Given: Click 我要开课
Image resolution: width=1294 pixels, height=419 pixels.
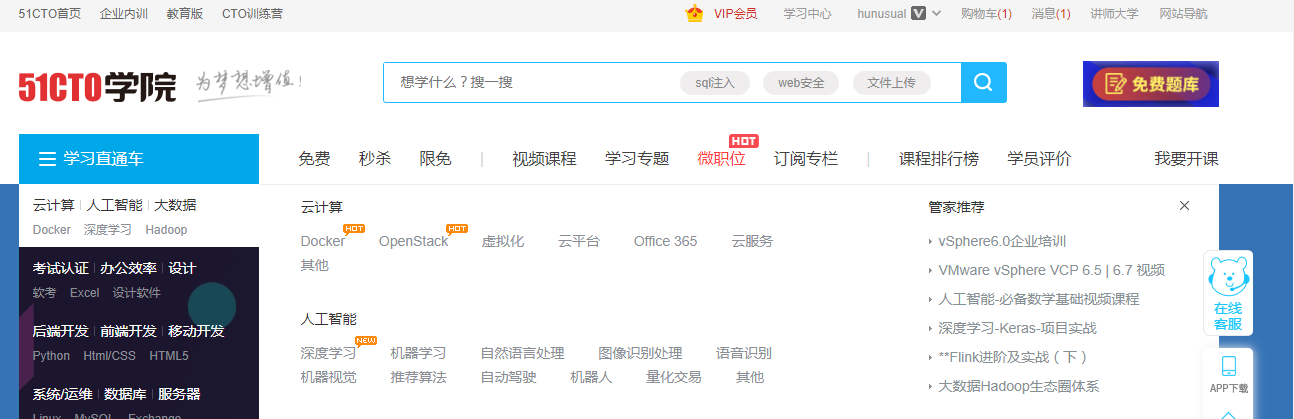Looking at the screenshot, I should click(1186, 159).
